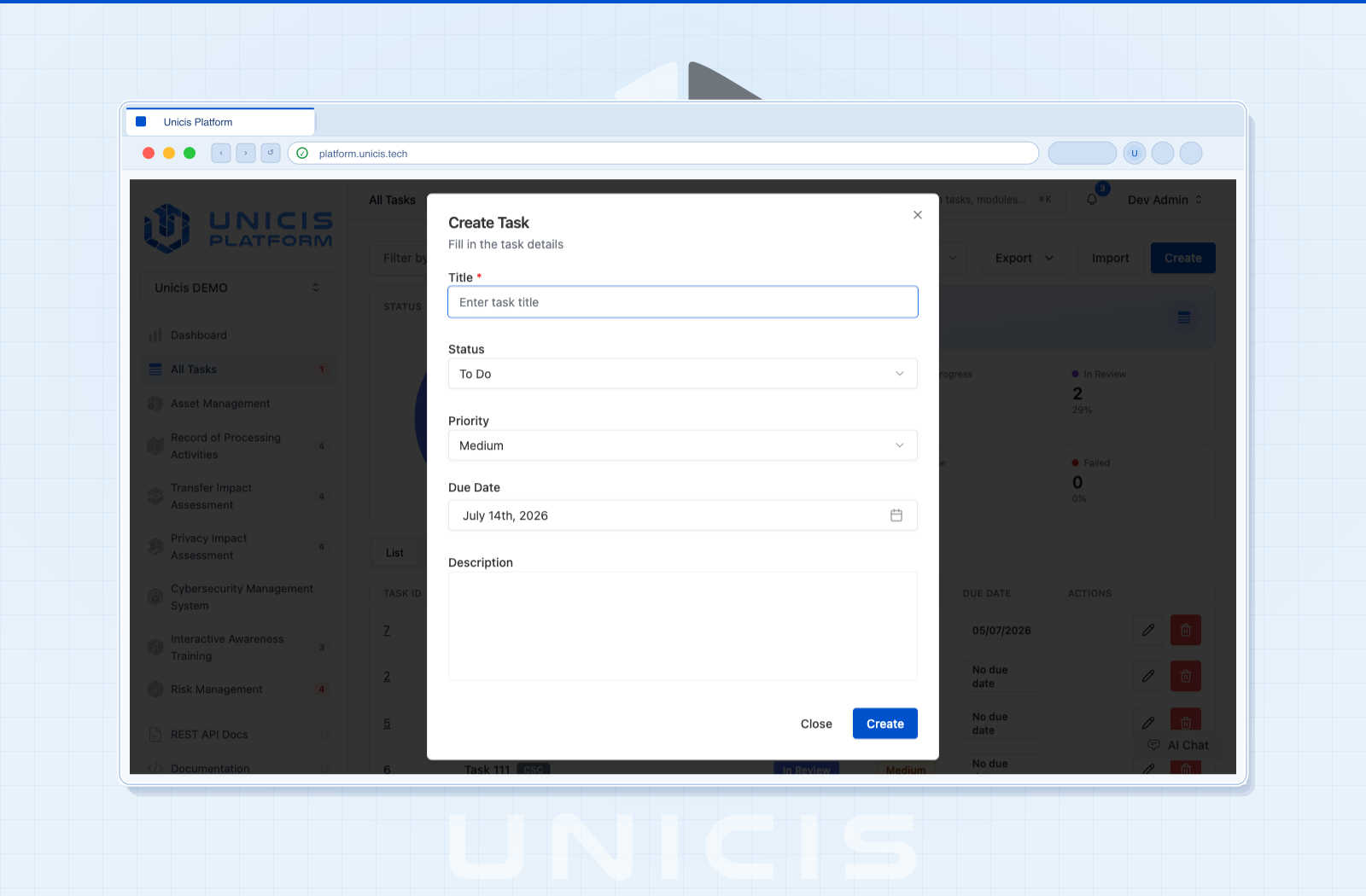Click the Title input field
Viewport: 1366px width, 896px height.
[683, 302]
